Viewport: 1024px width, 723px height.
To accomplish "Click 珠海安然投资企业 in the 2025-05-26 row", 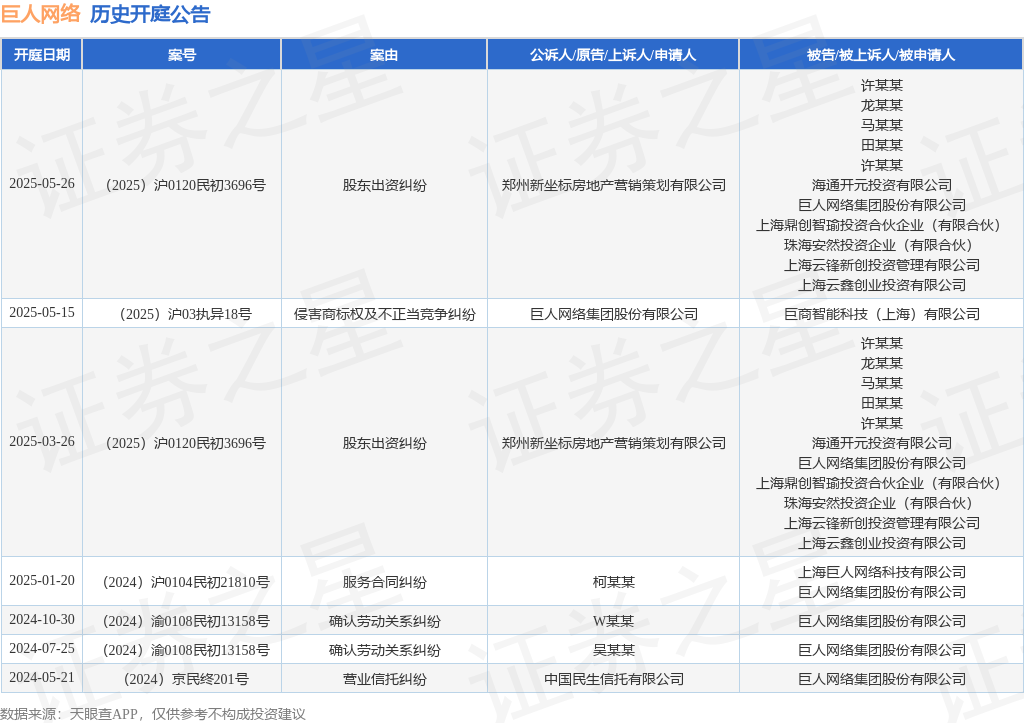I will [x=839, y=246].
